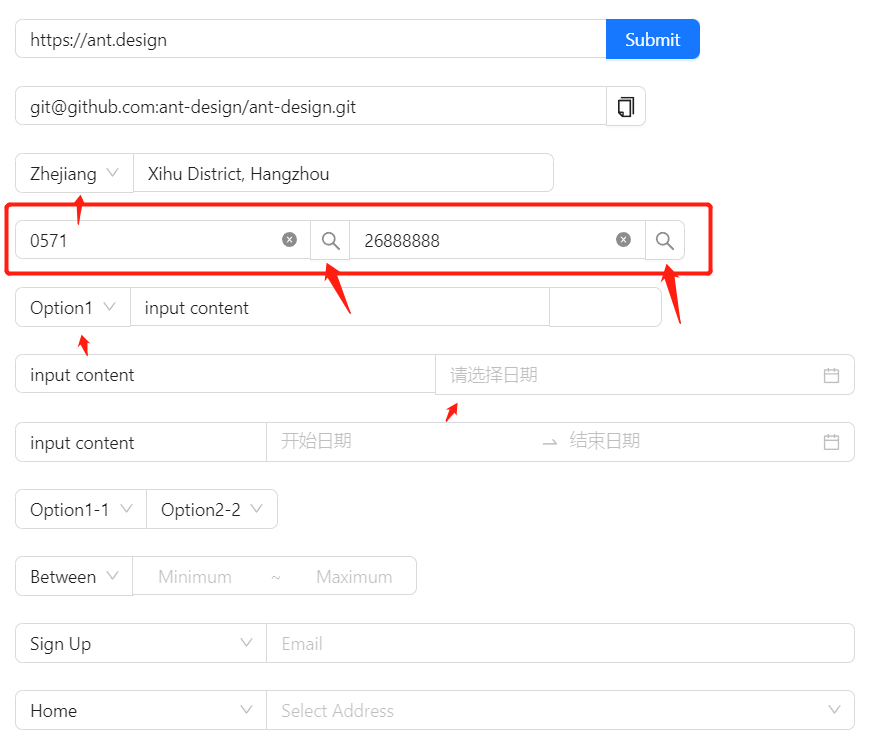Click input content field beside 开始日期
The height and width of the screenshot is (745, 875).
(x=141, y=442)
